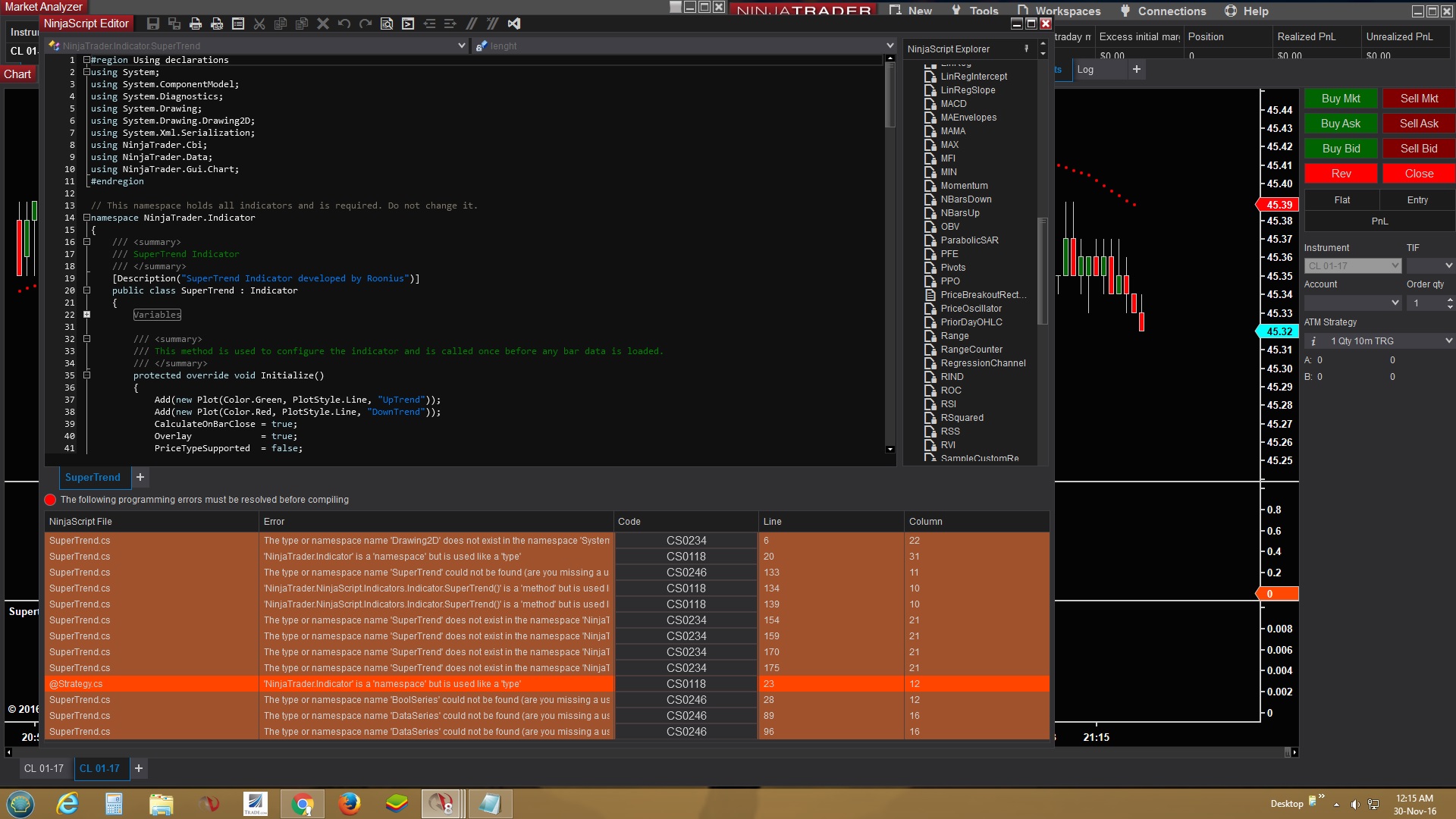Screen dimensions: 1456x819
Task: Increase the Order qty with stepper
Action: [x=1450, y=300]
